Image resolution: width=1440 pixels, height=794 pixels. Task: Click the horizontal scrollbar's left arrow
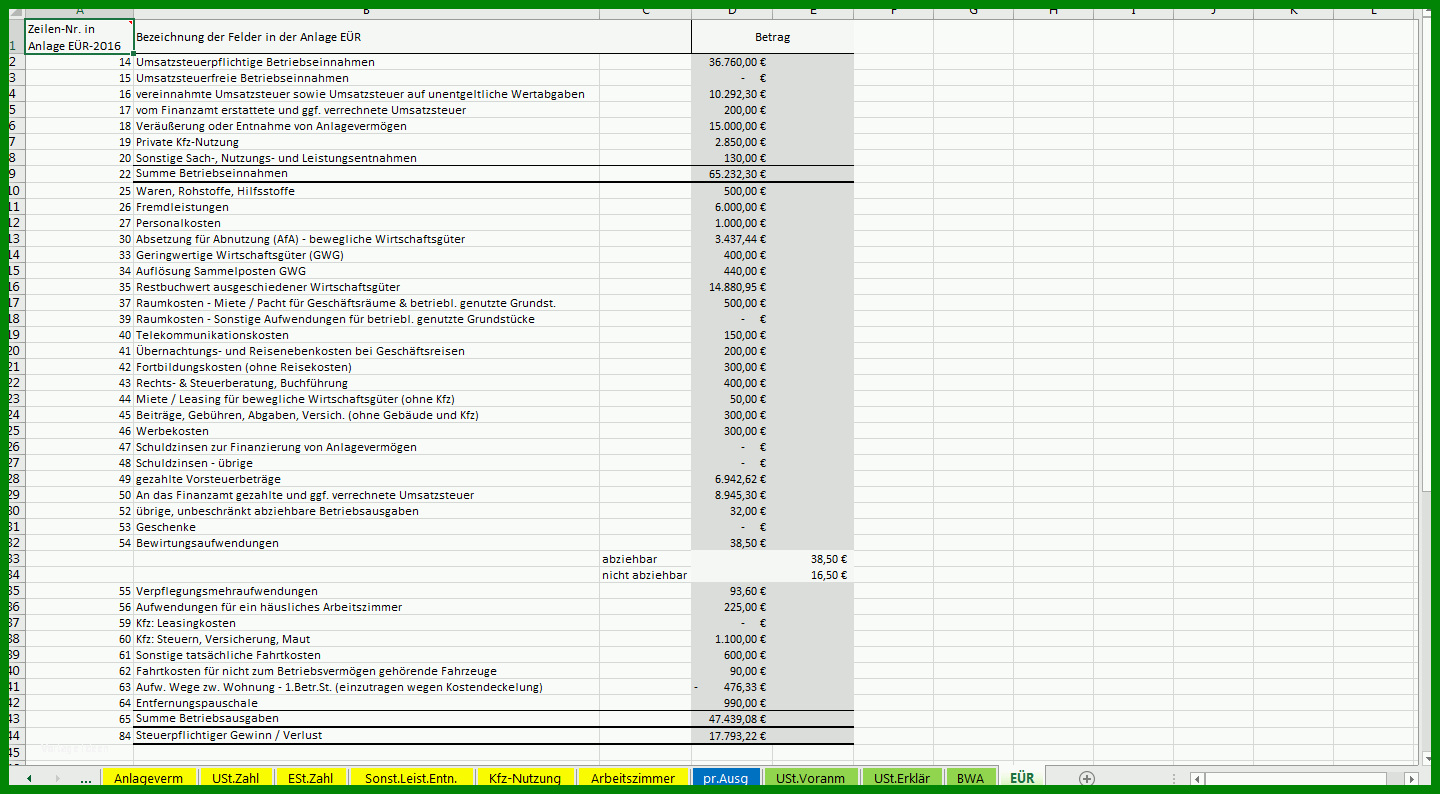pyautogui.click(x=1197, y=779)
